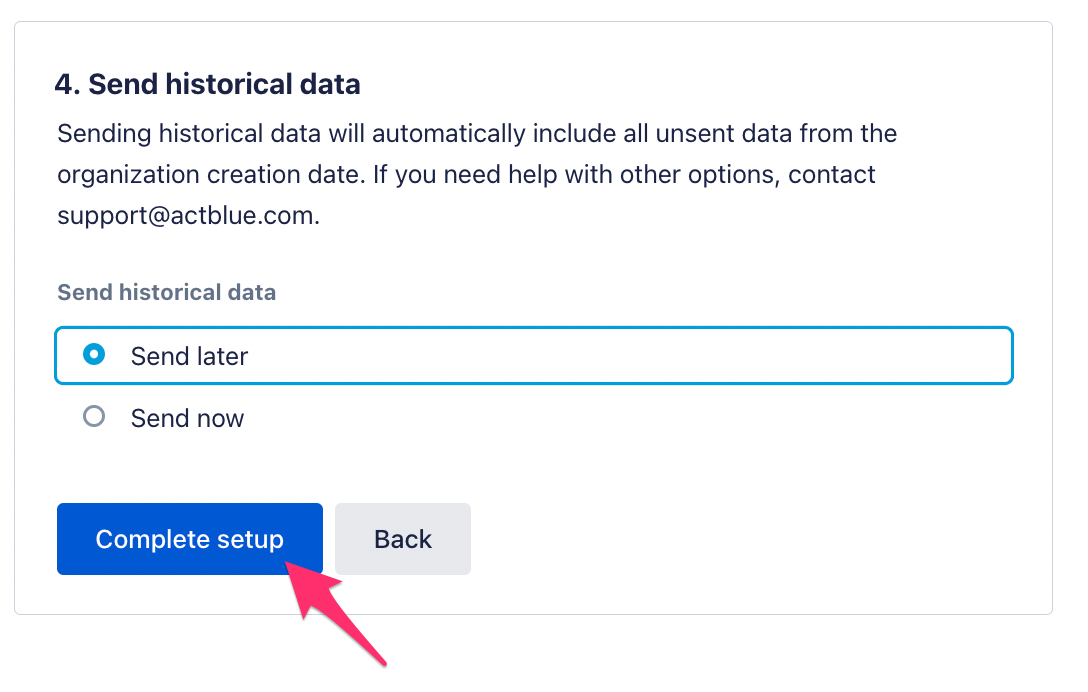Choose the Send now radio button
Image resolution: width=1088 pixels, height=692 pixels.
[x=94, y=416]
